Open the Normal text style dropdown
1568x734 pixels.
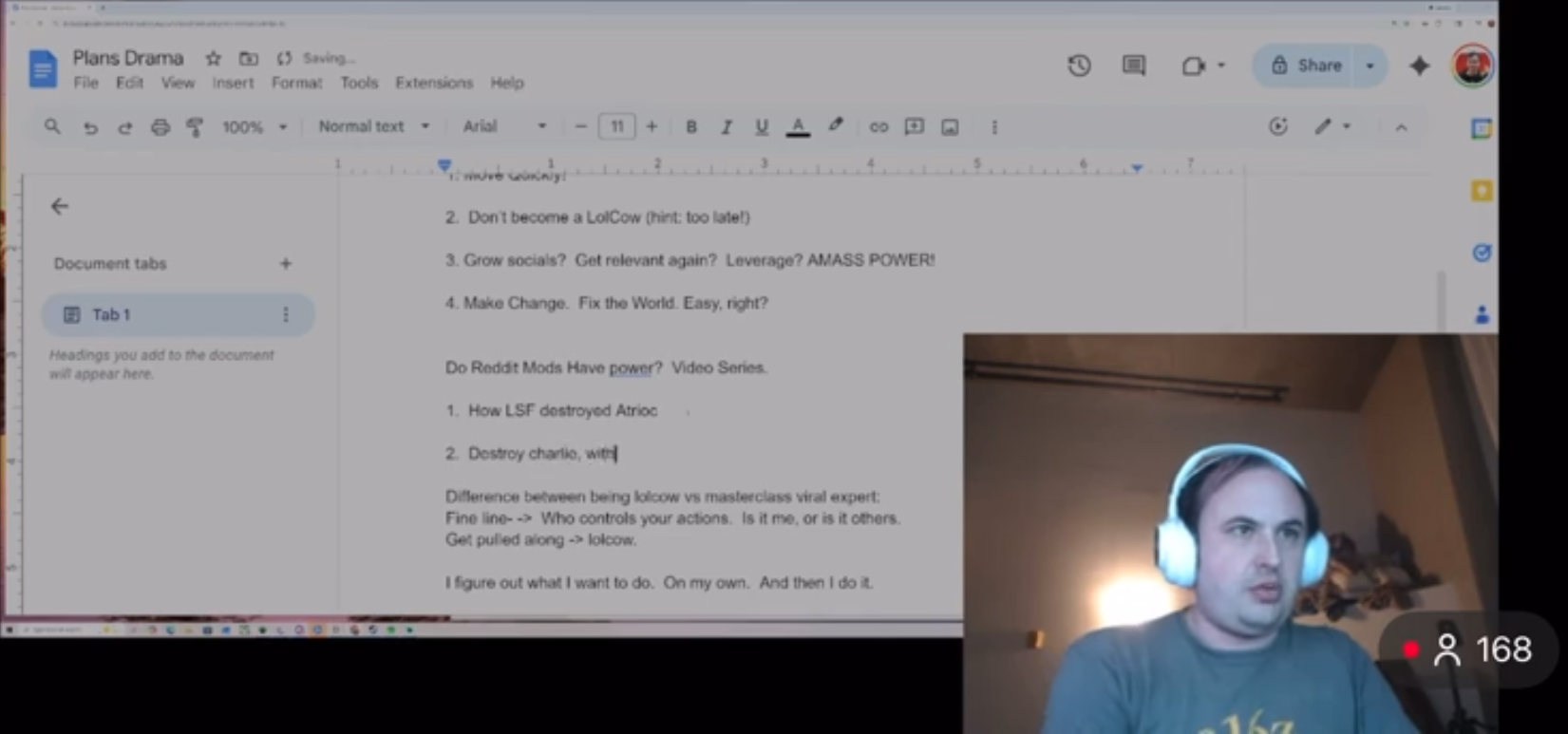pyautogui.click(x=373, y=126)
